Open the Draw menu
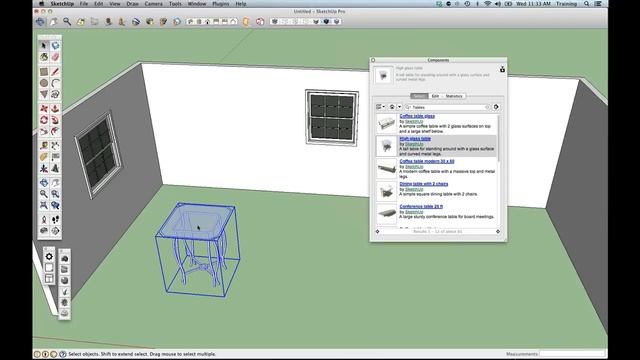640x360 pixels. [132, 4]
